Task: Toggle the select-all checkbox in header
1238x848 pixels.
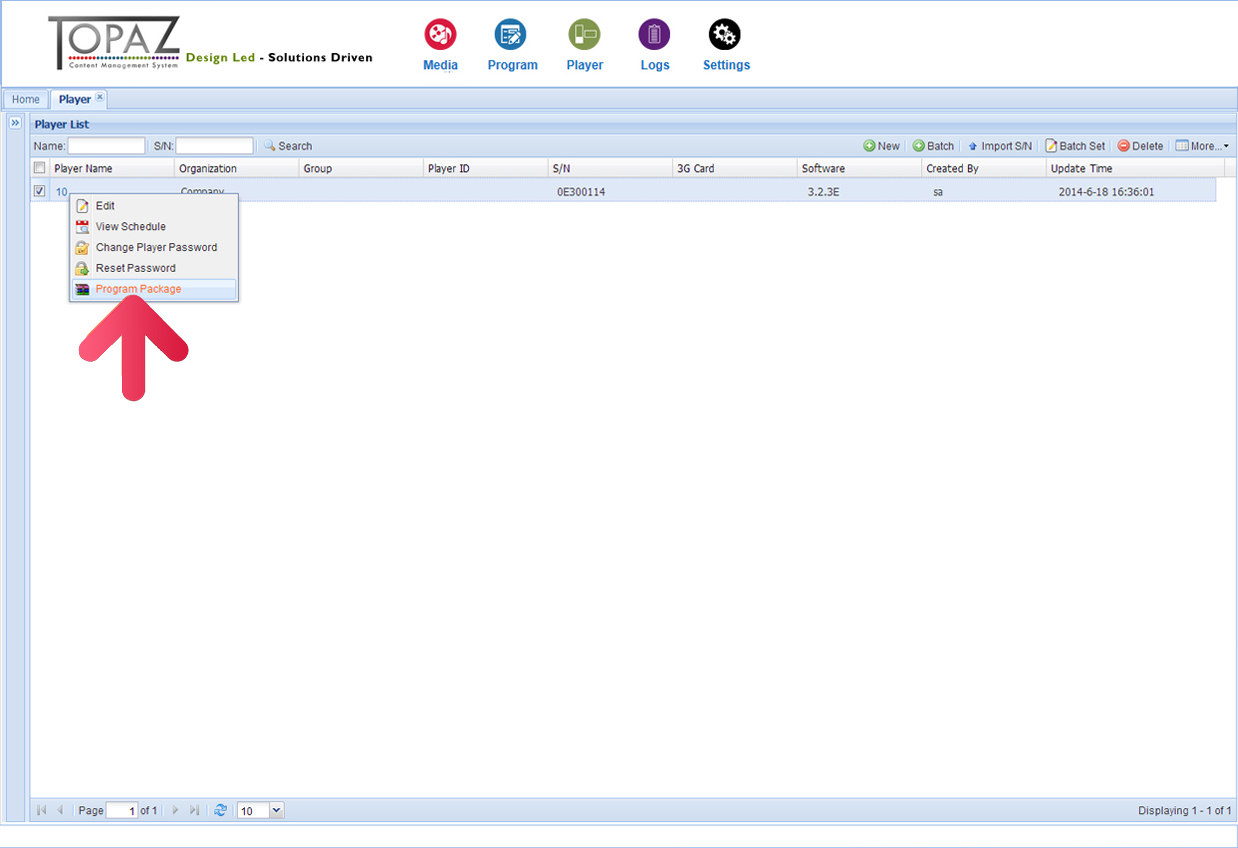Action: (x=40, y=168)
